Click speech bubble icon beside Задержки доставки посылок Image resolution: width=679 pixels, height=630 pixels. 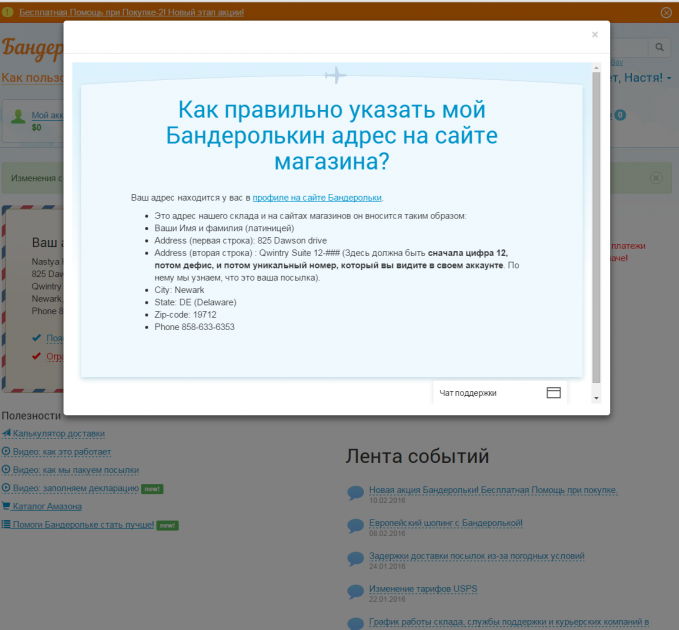click(x=356, y=559)
